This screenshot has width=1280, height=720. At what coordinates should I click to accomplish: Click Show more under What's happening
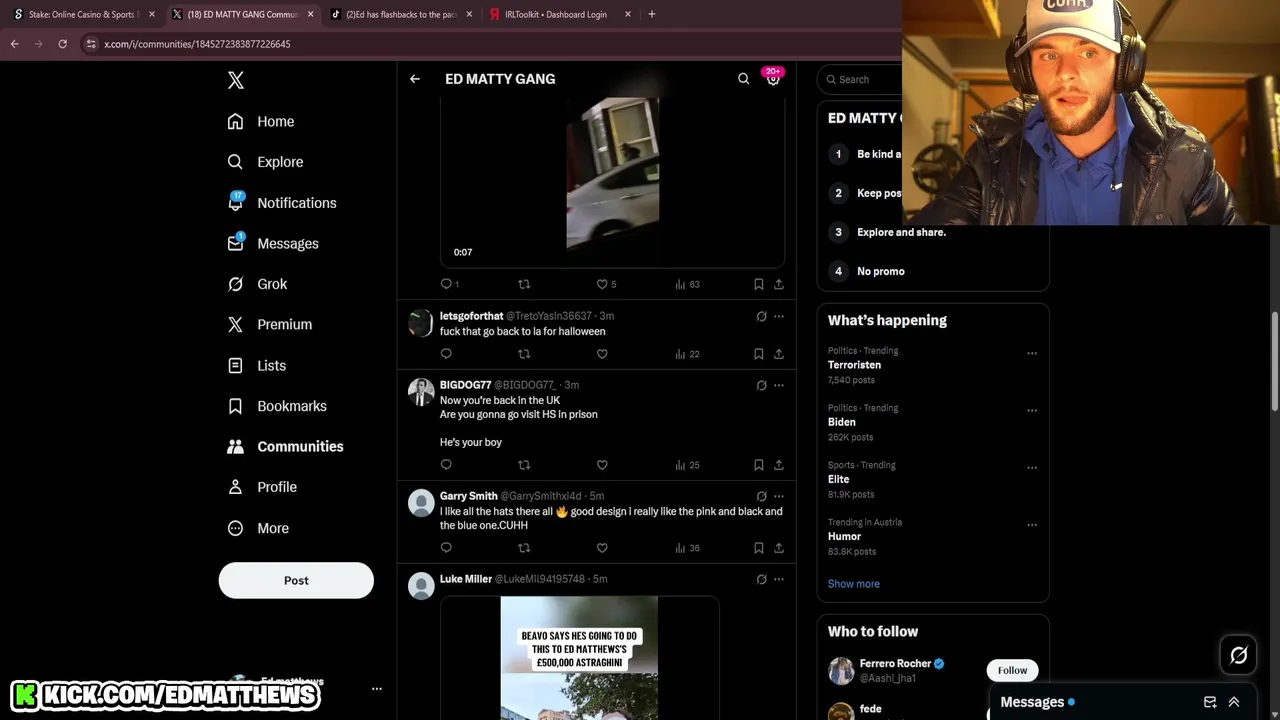tap(854, 584)
